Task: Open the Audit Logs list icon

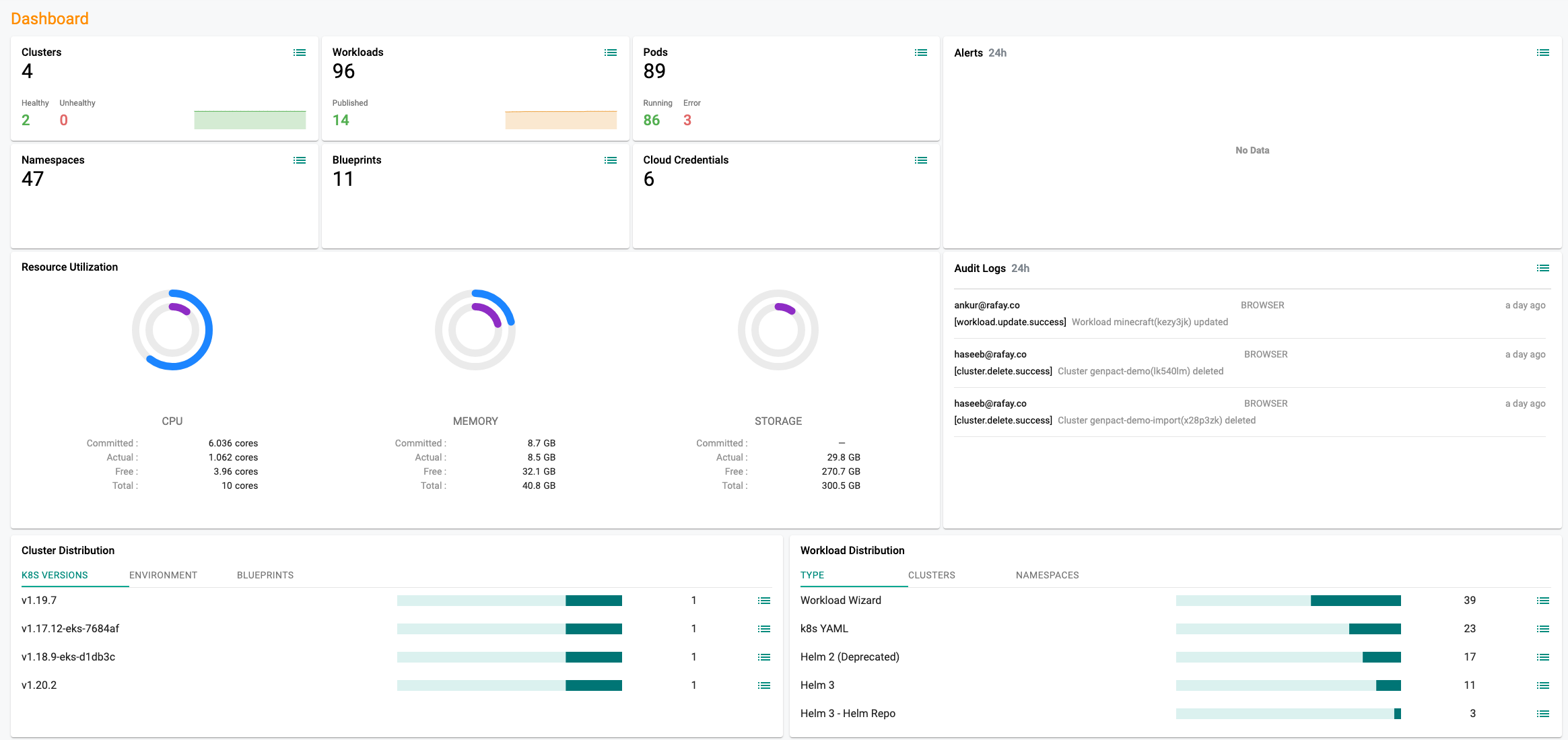Action: [x=1543, y=268]
